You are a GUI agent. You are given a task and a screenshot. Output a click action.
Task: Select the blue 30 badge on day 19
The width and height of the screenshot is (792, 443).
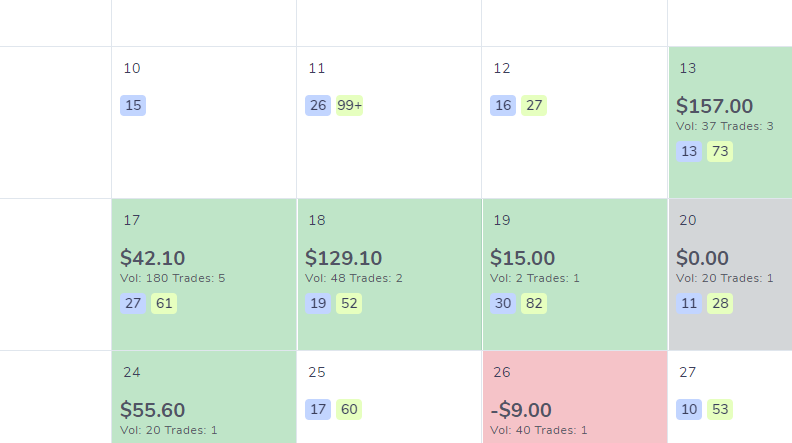click(503, 304)
